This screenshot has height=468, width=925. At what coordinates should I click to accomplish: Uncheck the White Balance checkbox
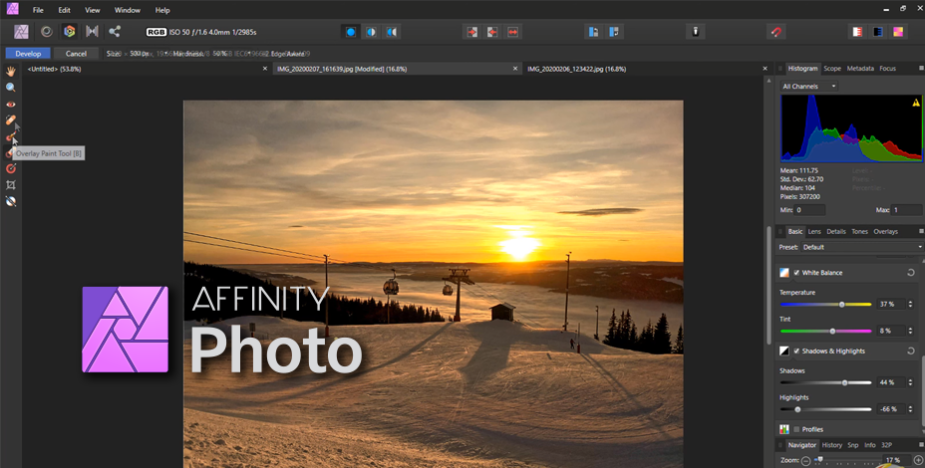(x=796, y=273)
